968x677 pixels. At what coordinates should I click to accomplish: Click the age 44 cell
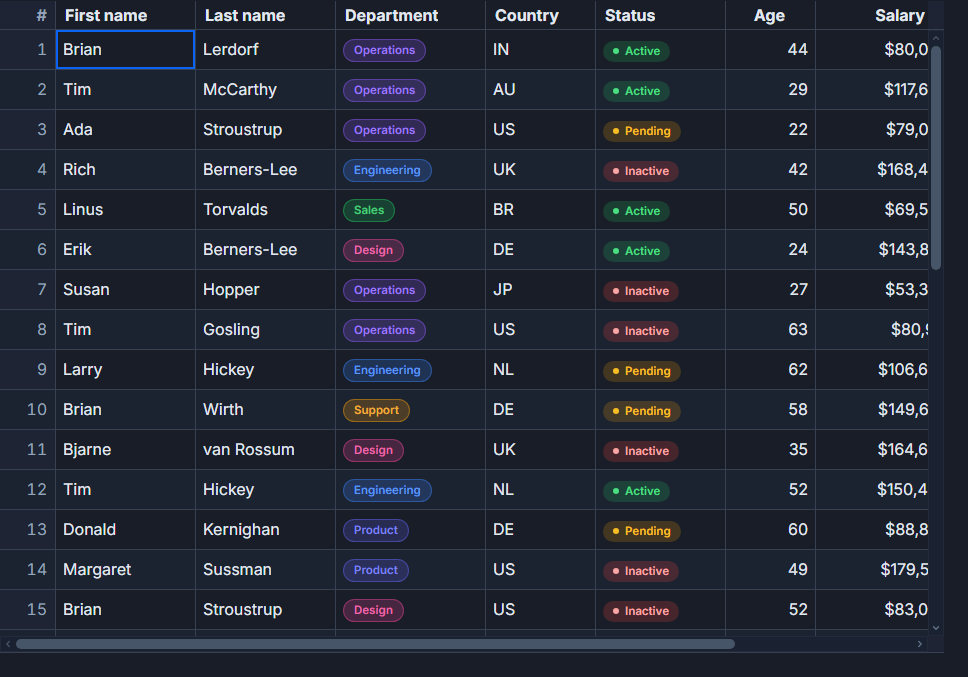[x=770, y=49]
